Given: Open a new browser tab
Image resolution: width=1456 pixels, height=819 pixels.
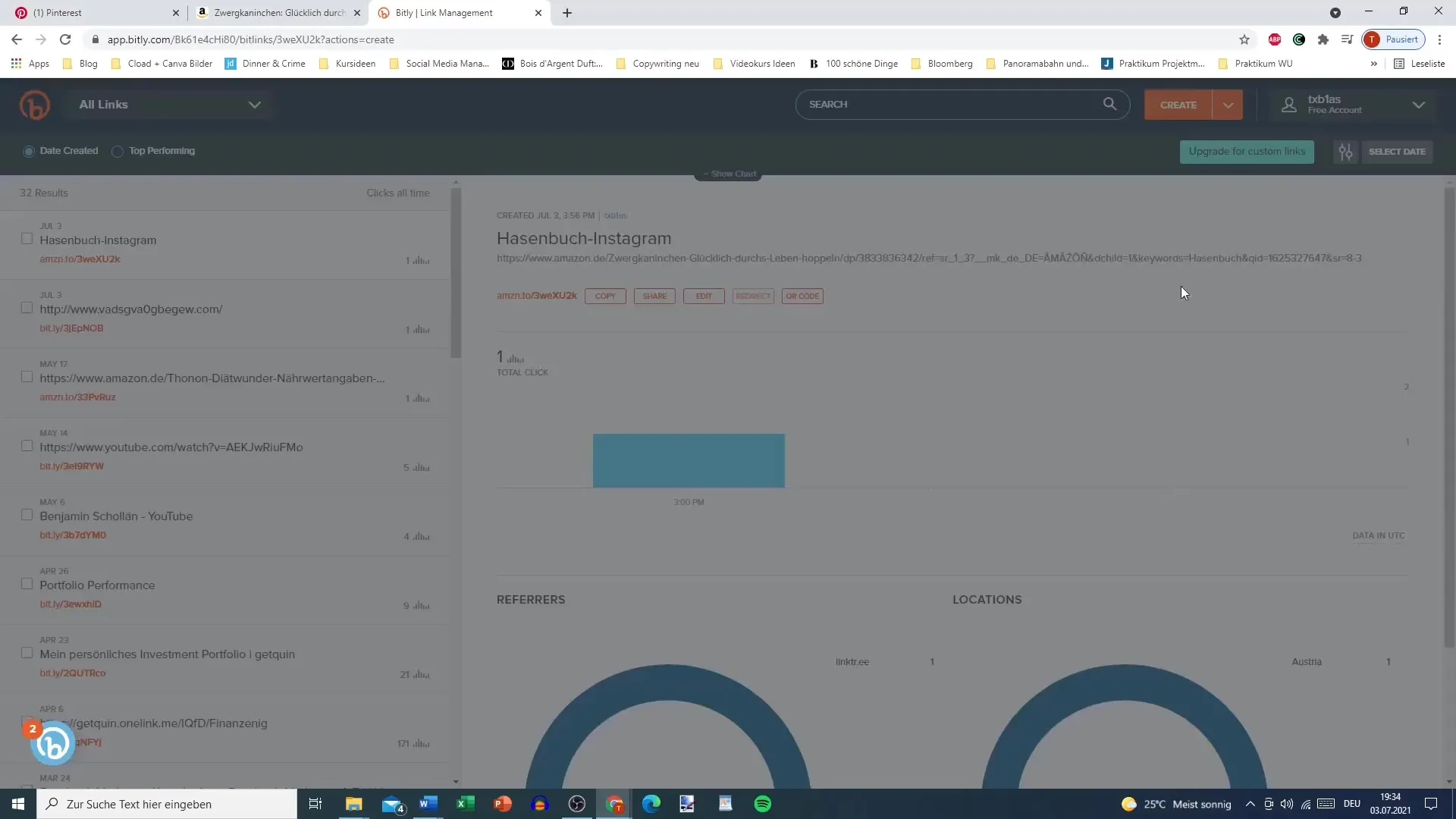Looking at the screenshot, I should tap(567, 13).
